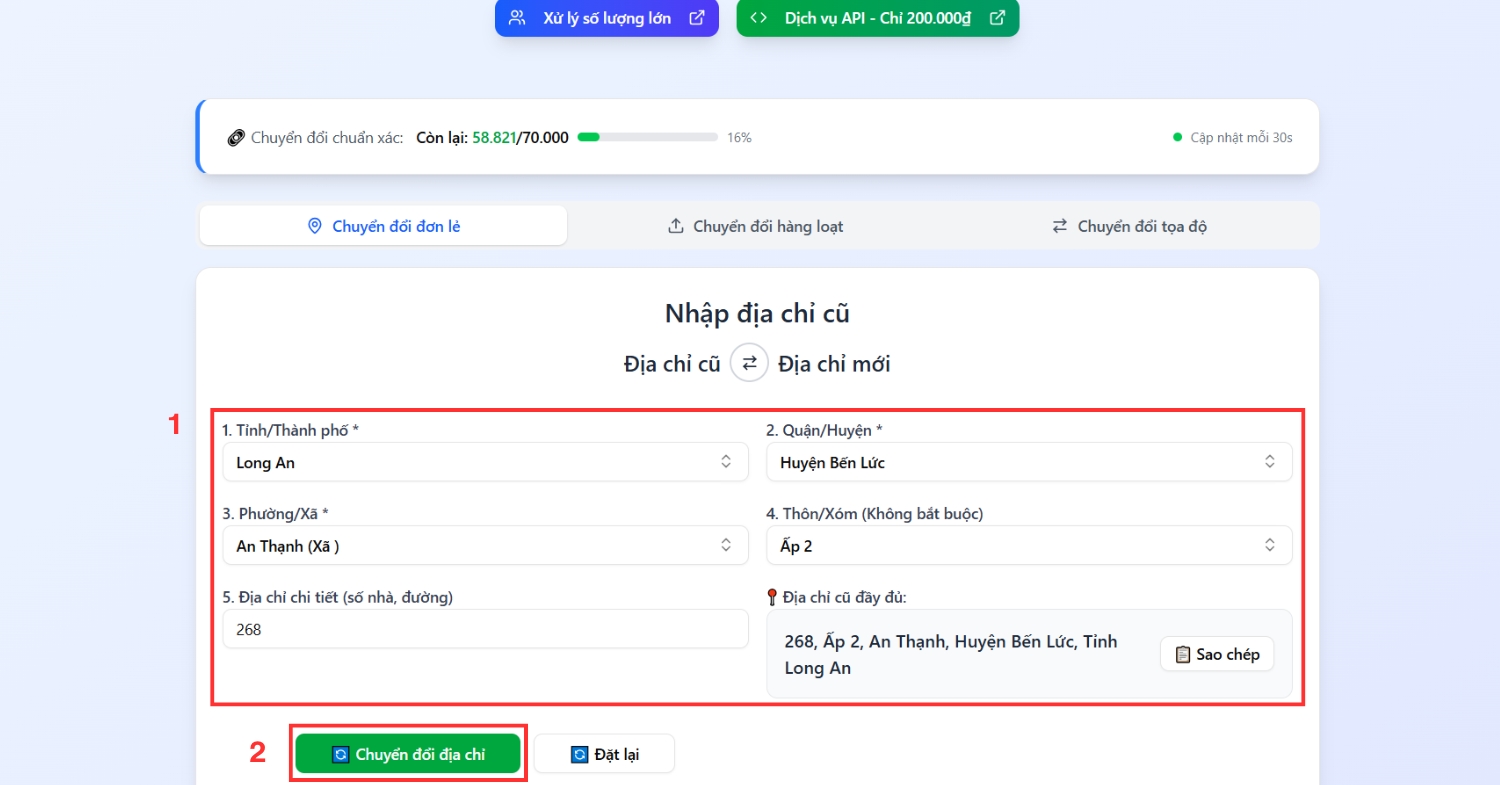1500x785 pixels.
Task: Switch to the Chuyển đổi tọa độ tab
Action: pos(1132,226)
